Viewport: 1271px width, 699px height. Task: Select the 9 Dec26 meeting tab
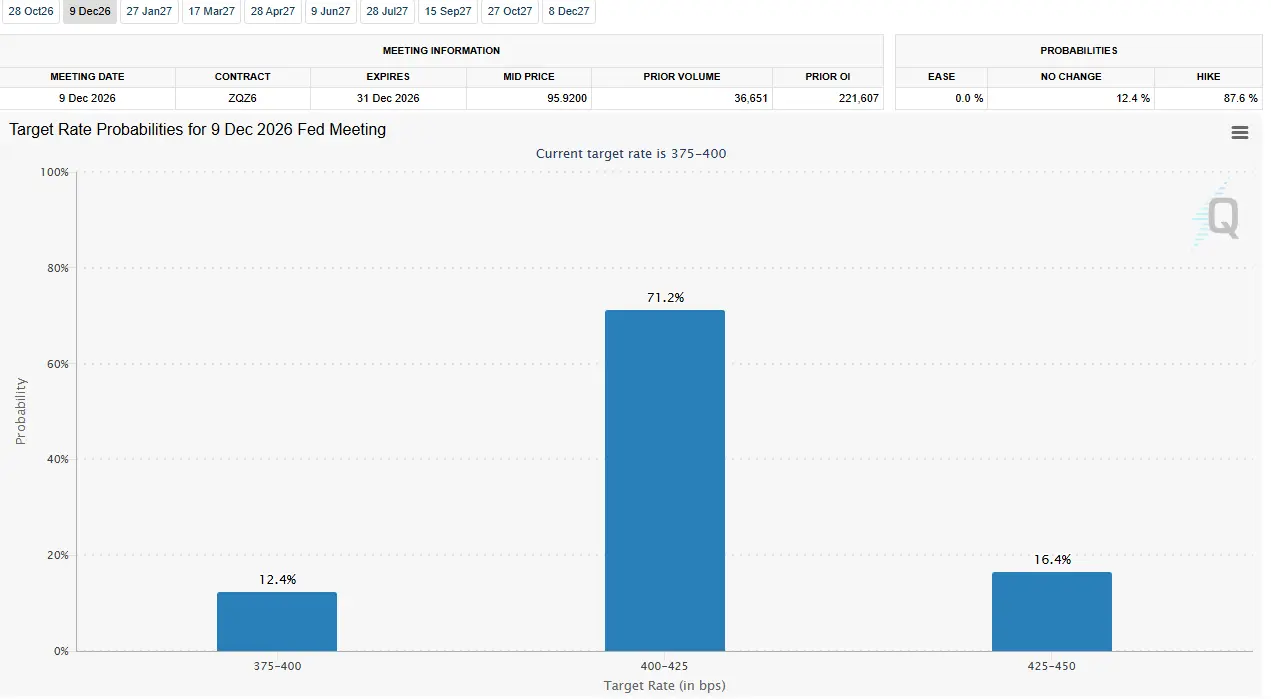90,12
